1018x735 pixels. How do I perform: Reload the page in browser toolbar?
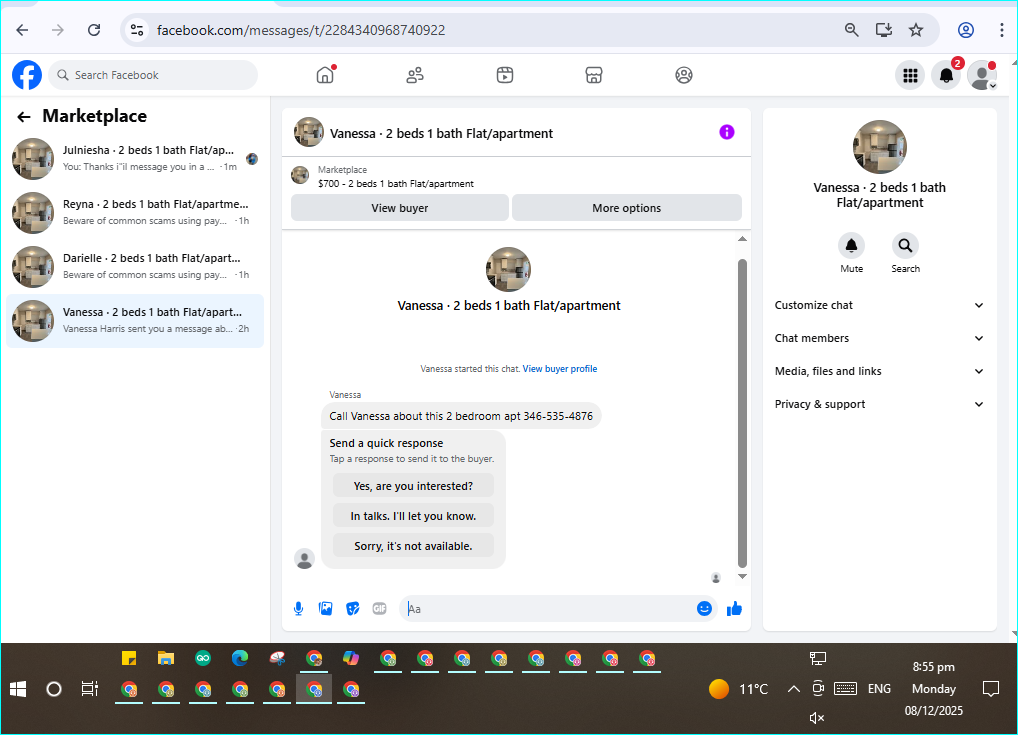coord(94,30)
